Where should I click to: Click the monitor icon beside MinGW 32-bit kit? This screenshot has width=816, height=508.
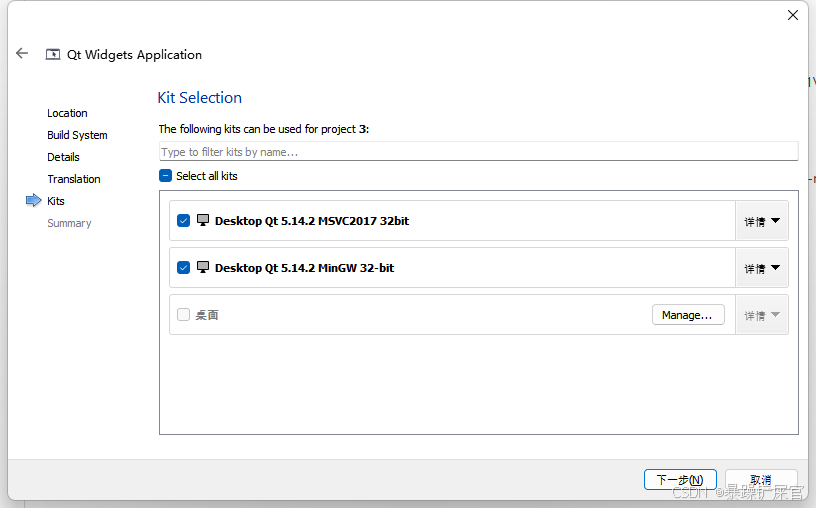pyautogui.click(x=203, y=268)
